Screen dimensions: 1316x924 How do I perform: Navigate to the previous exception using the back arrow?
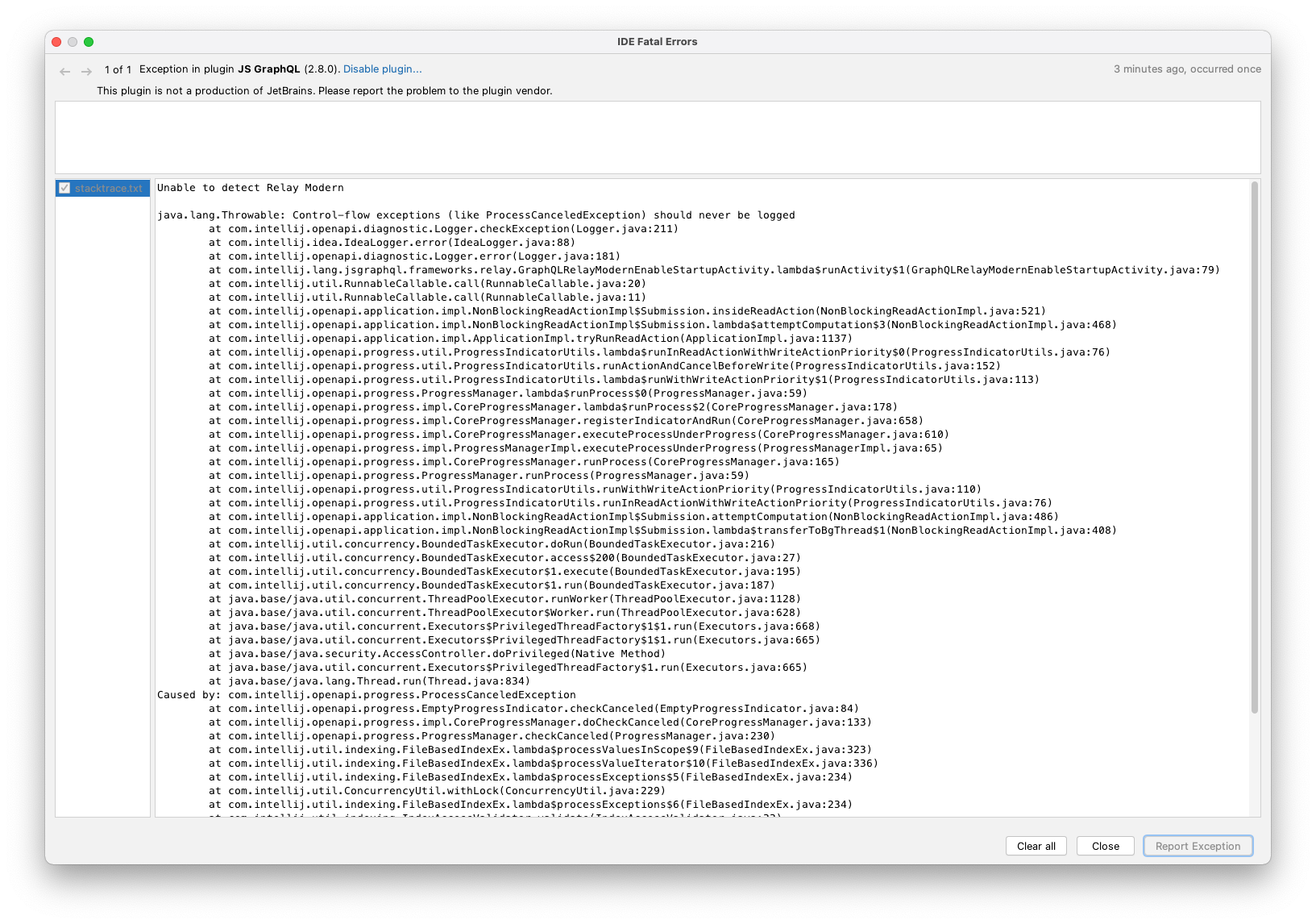[x=64, y=71]
